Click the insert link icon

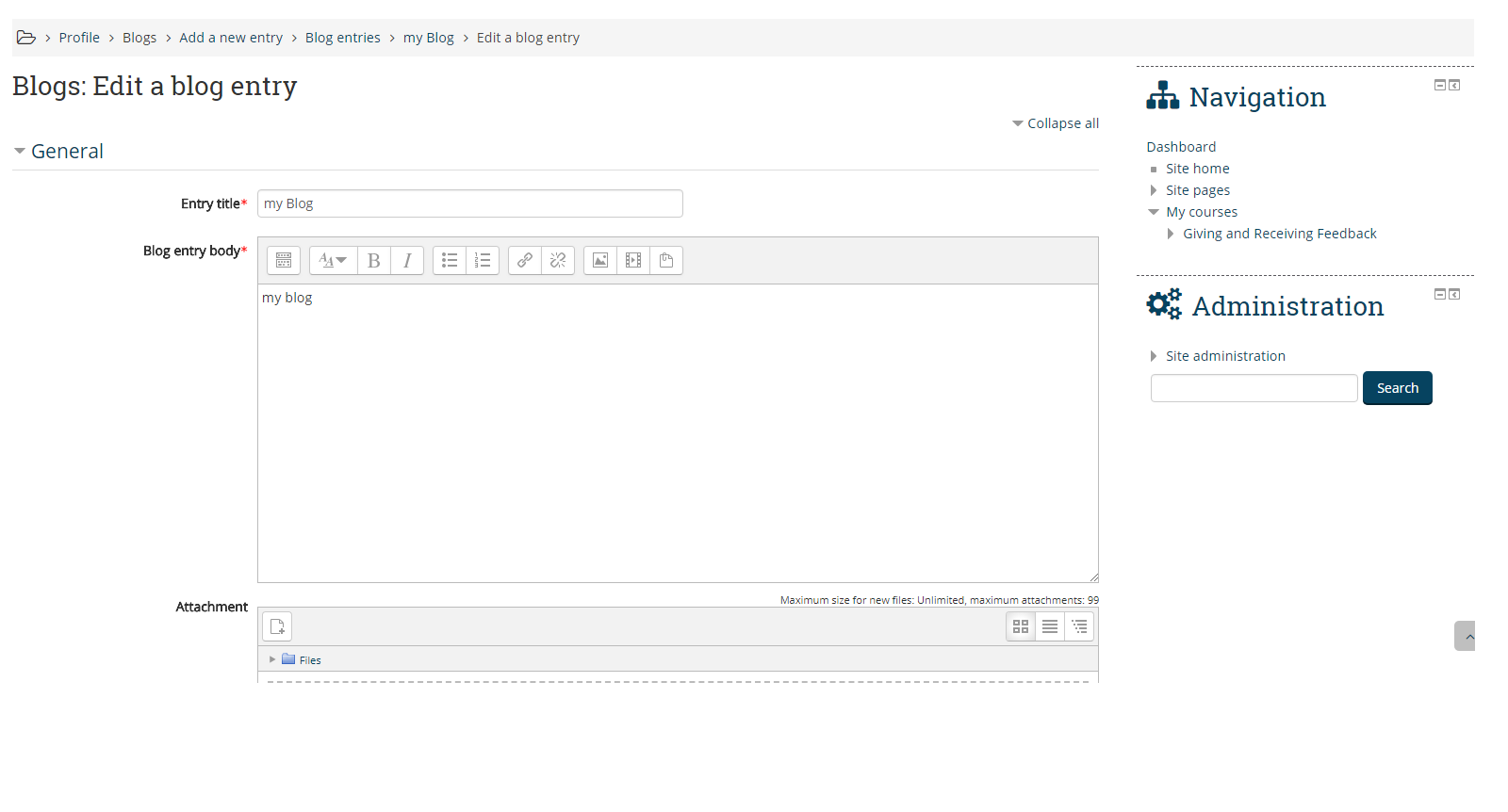point(525,260)
